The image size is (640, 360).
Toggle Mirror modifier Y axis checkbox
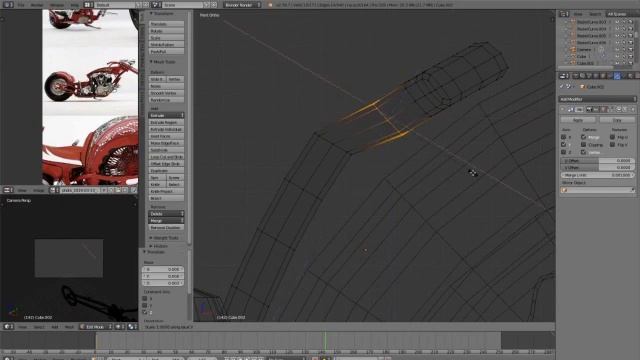(x=563, y=144)
